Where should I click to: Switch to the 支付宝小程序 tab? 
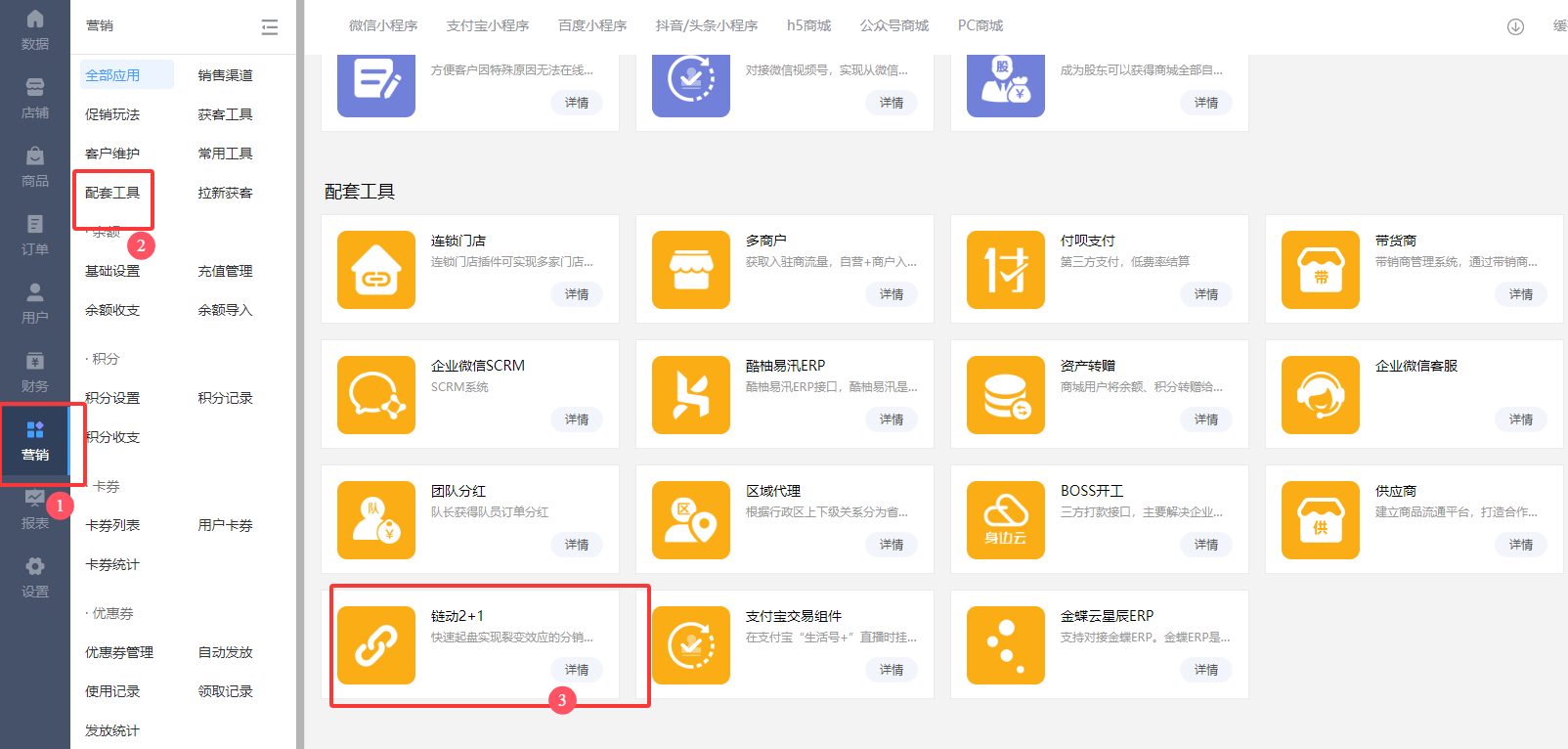488,25
